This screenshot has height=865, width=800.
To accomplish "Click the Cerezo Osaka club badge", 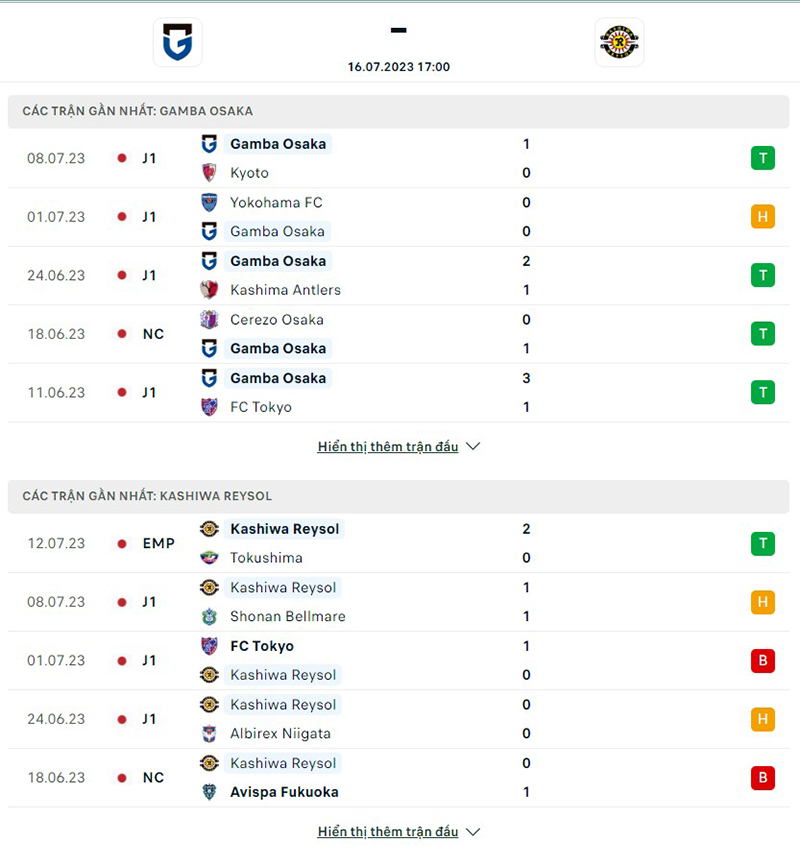I will [210, 320].
